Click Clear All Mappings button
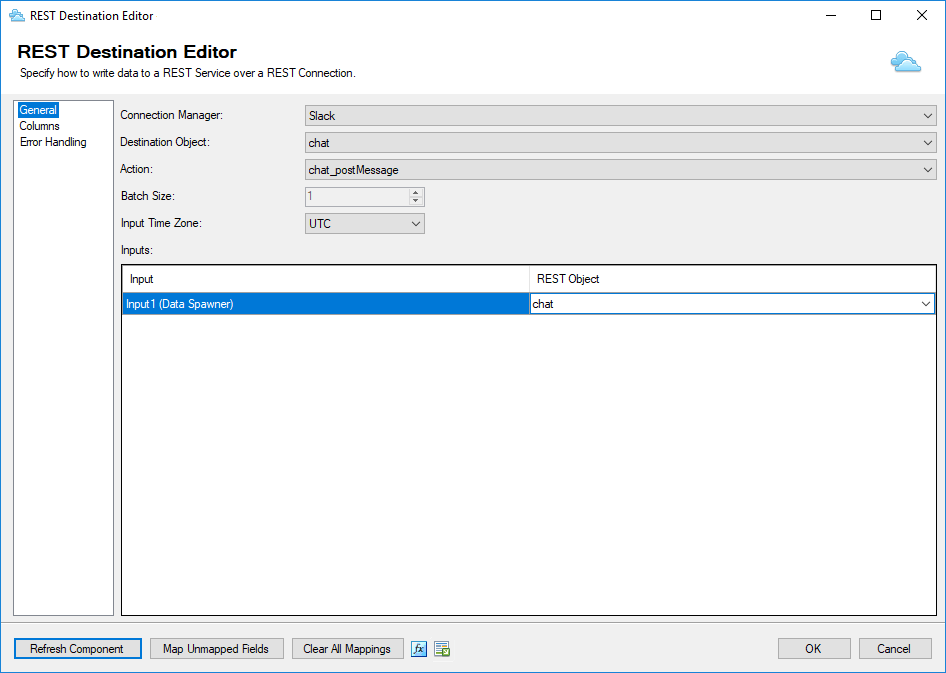Viewport: 946px width, 673px height. (347, 649)
